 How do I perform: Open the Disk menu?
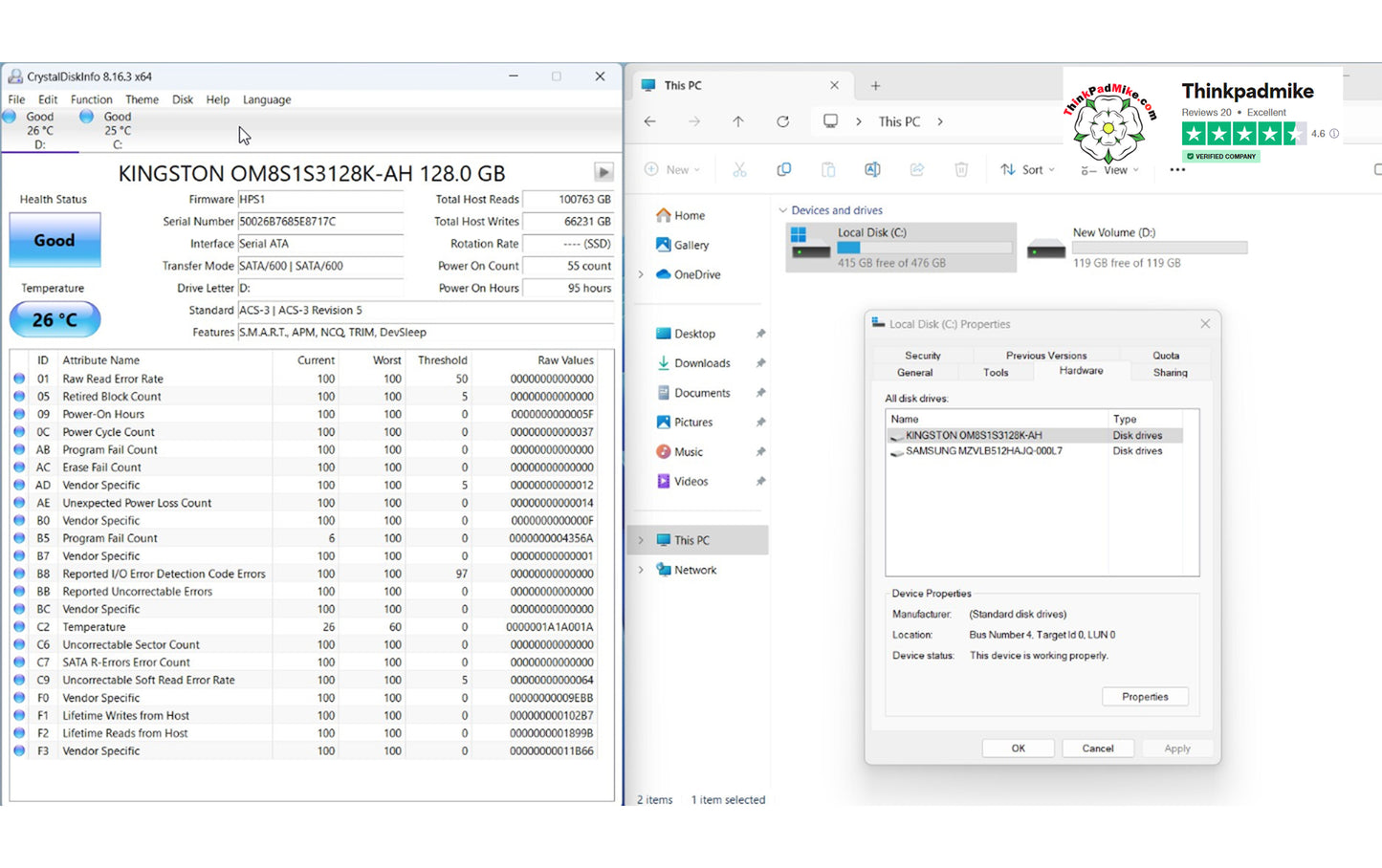pos(183,99)
